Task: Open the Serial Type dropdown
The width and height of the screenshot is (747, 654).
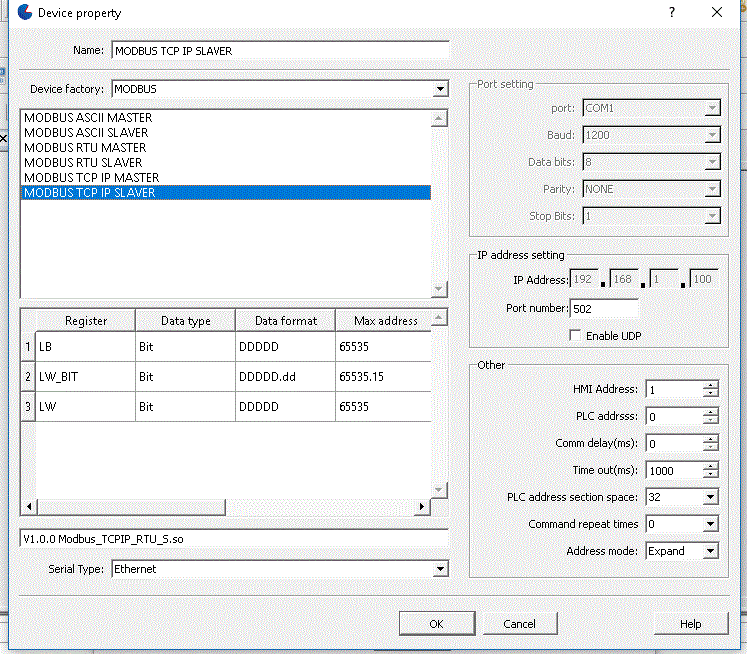Action: tap(440, 568)
